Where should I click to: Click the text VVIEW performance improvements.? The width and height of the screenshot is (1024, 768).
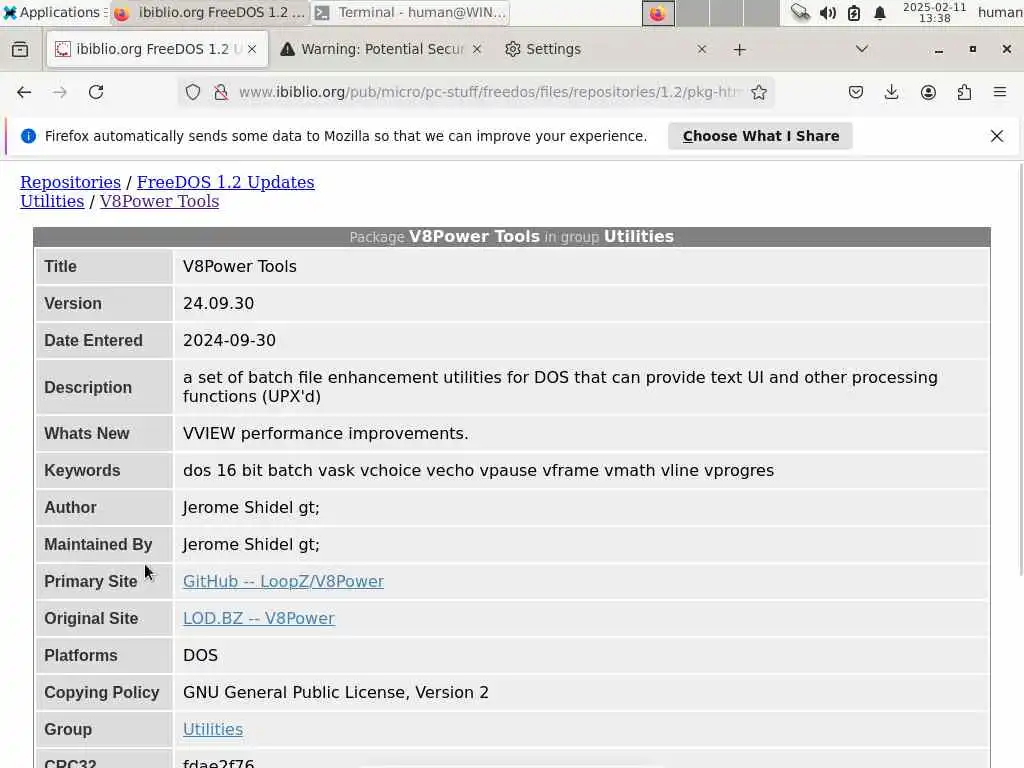click(x=325, y=434)
